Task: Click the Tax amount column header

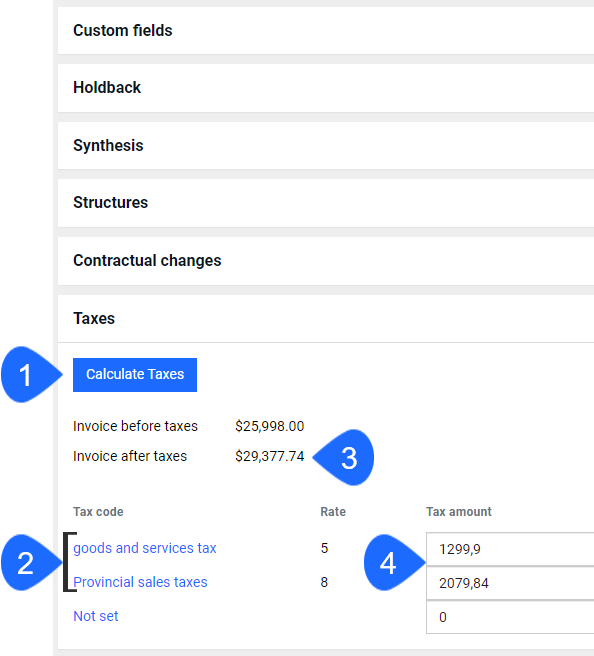Action: pos(458,512)
